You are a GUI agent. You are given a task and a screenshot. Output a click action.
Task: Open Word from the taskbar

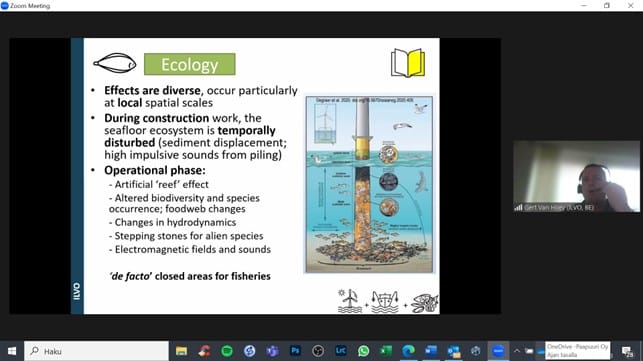(x=431, y=351)
